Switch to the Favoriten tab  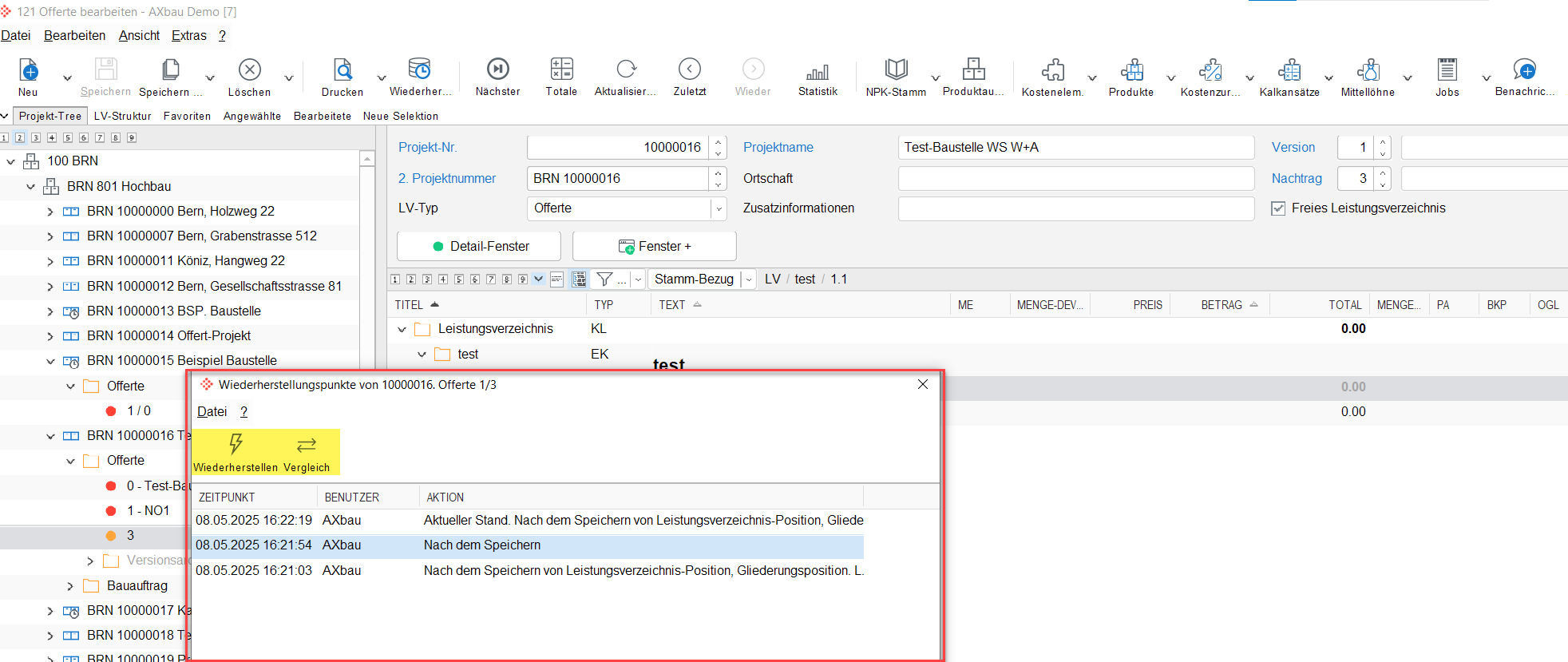188,116
